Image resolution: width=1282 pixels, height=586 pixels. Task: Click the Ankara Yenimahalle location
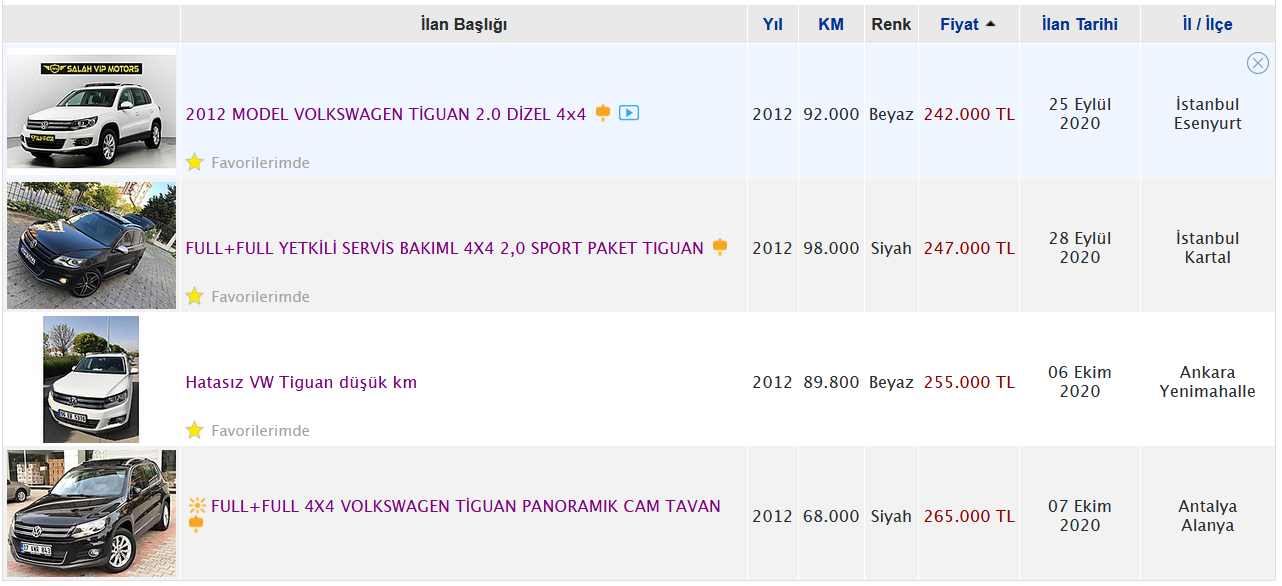click(1207, 382)
